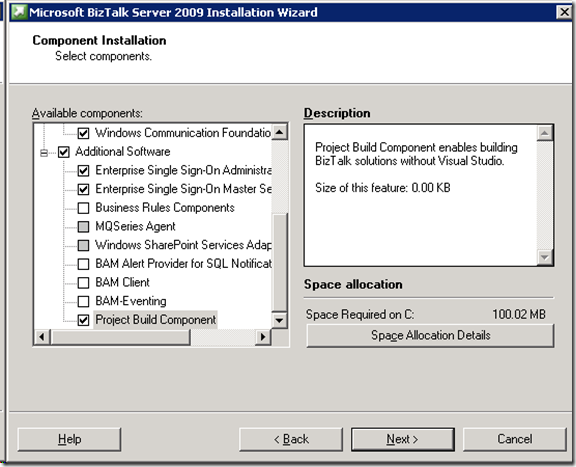This screenshot has height=467, width=576.
Task: Select the Project Build Component item
Action: [155, 320]
